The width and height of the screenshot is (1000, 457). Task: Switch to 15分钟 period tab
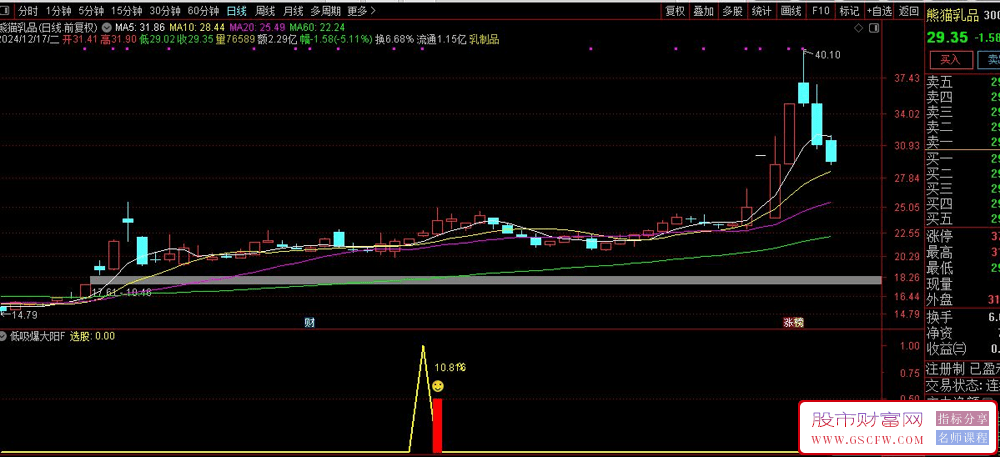(x=126, y=11)
